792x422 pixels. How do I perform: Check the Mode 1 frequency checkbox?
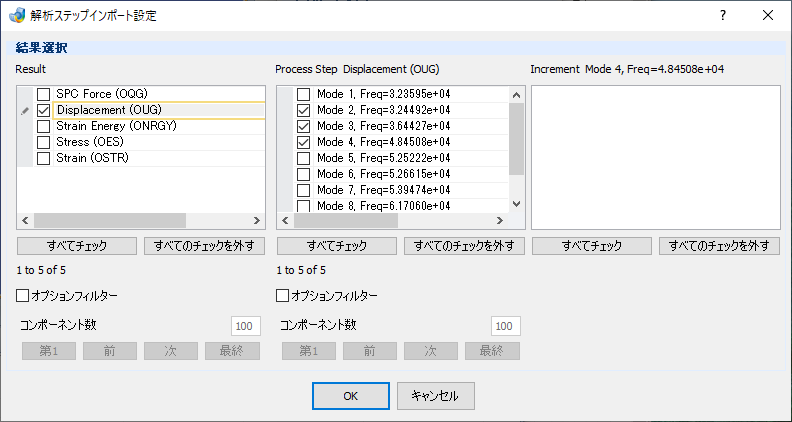(x=304, y=95)
